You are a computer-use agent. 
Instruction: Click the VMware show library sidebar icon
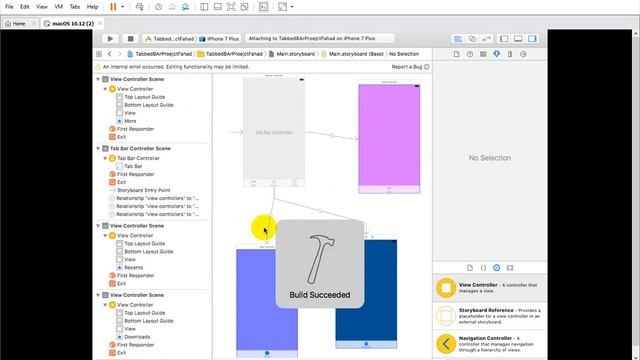204,7
